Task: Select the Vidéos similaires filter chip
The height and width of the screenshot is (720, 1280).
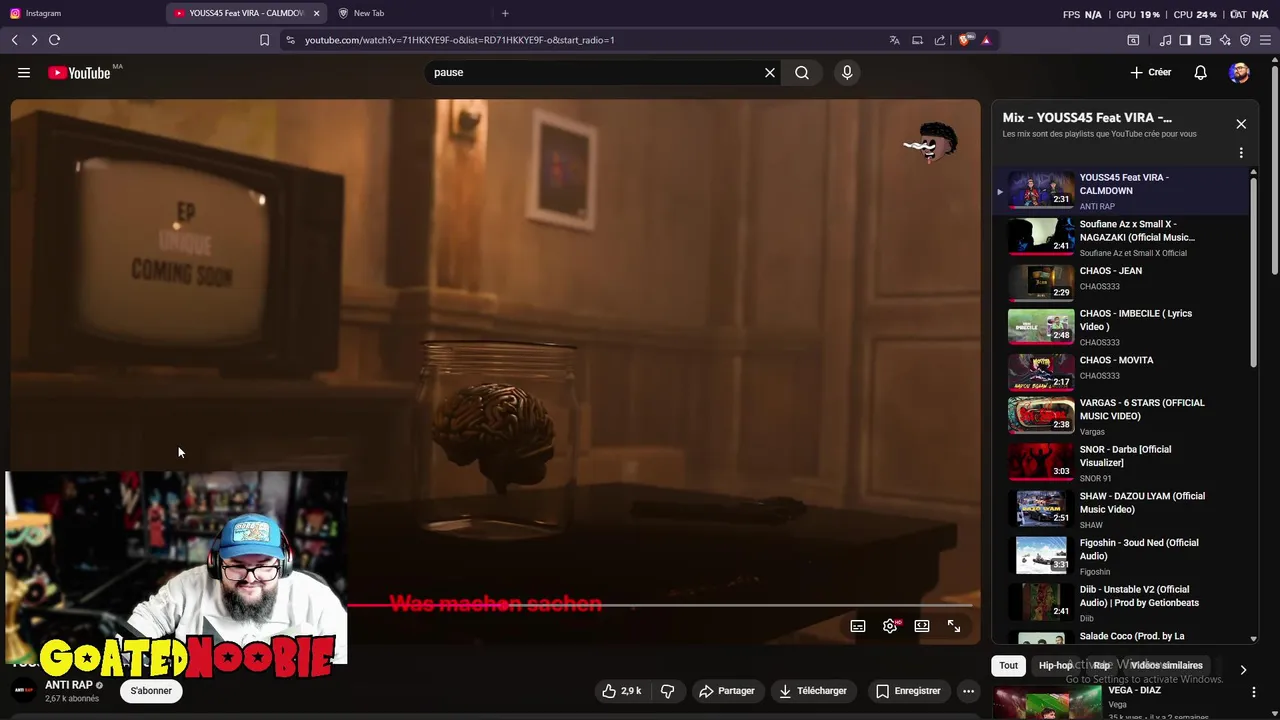Action: (x=1166, y=666)
